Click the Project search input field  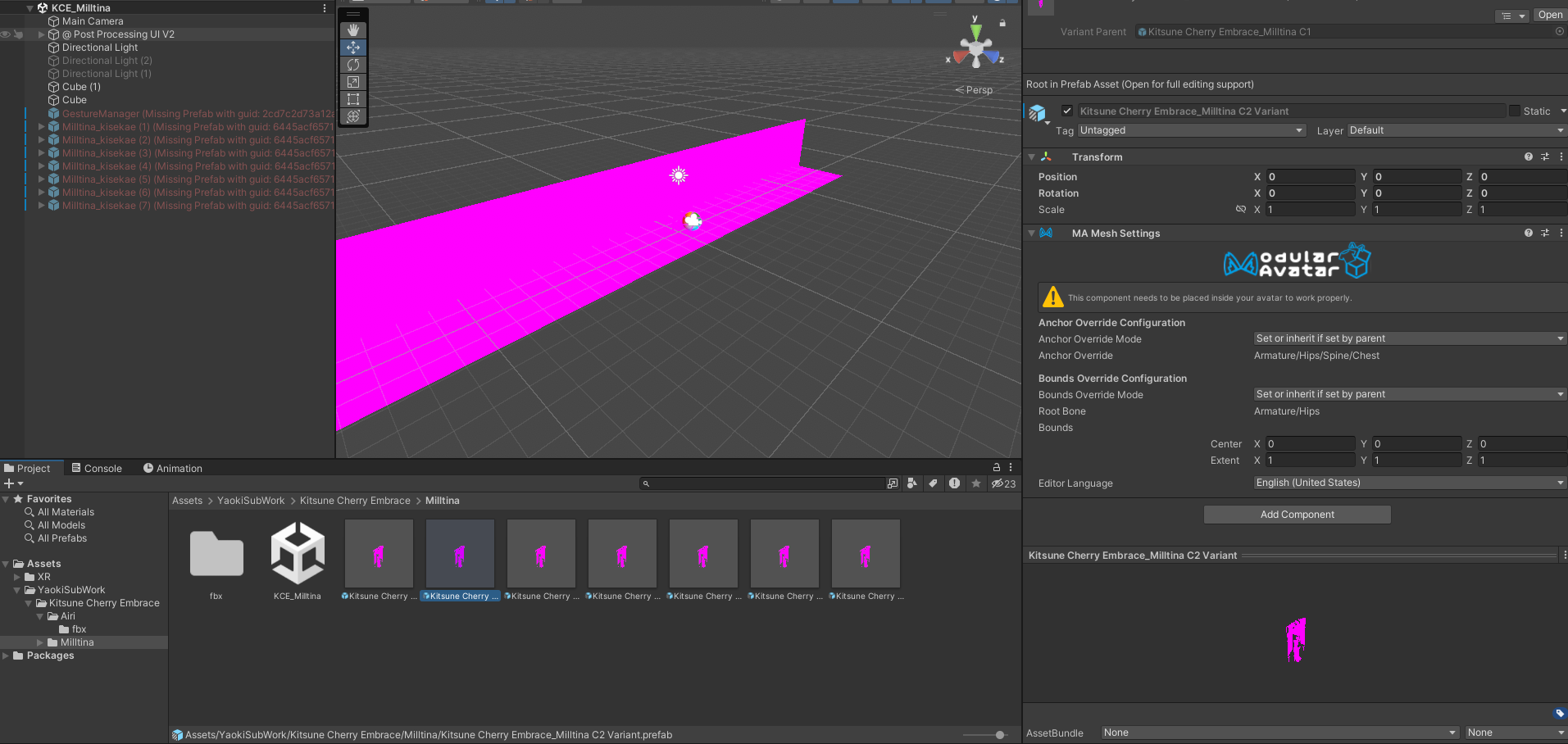coord(761,483)
